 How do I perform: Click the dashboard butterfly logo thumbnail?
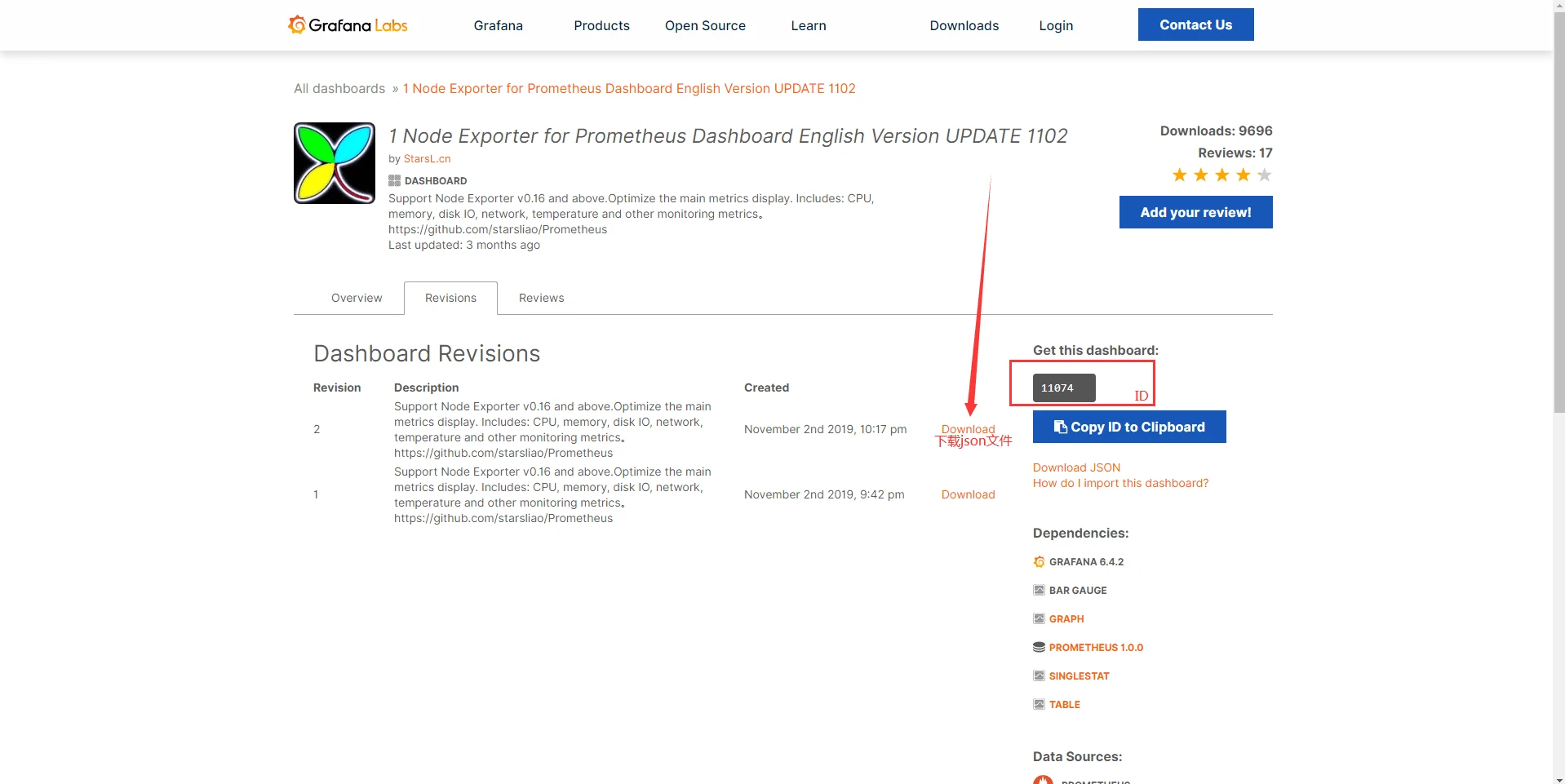[335, 163]
